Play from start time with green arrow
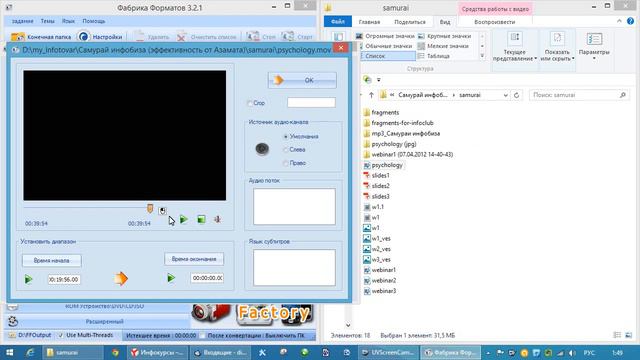The height and width of the screenshot is (360, 640). coord(29,280)
